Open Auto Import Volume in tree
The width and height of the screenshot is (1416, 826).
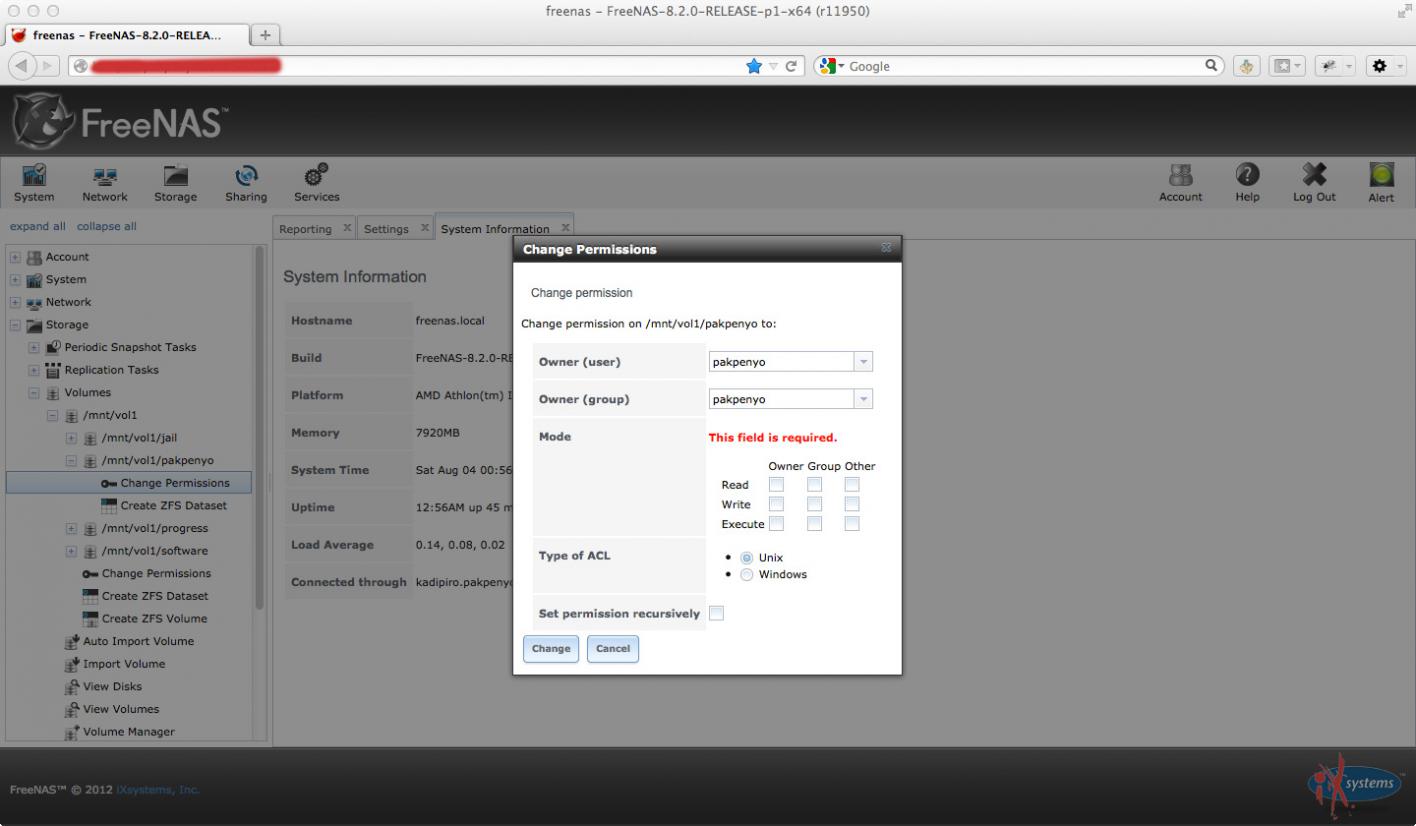(x=138, y=641)
